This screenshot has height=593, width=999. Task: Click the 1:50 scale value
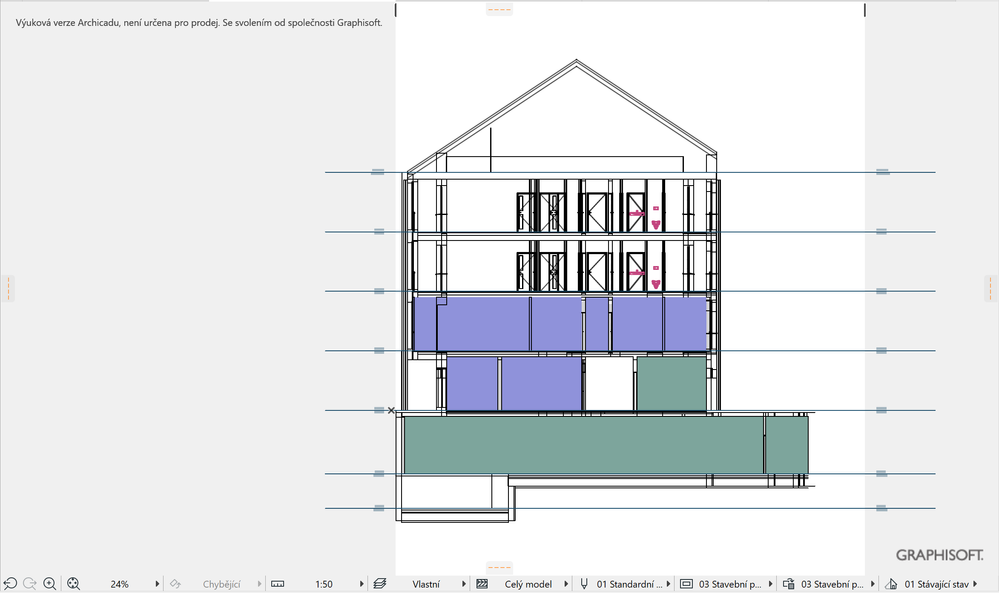pyautogui.click(x=324, y=584)
